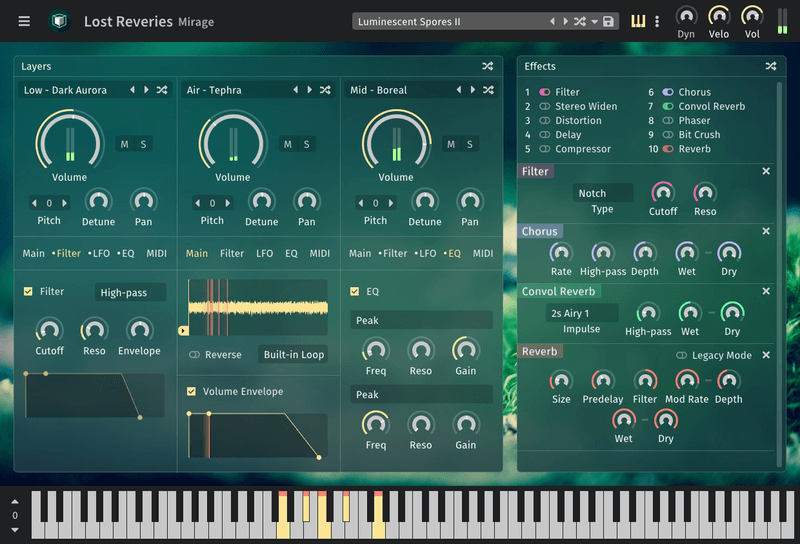
Task: Uncheck the Volume Envelope checkbox
Action: [x=192, y=391]
